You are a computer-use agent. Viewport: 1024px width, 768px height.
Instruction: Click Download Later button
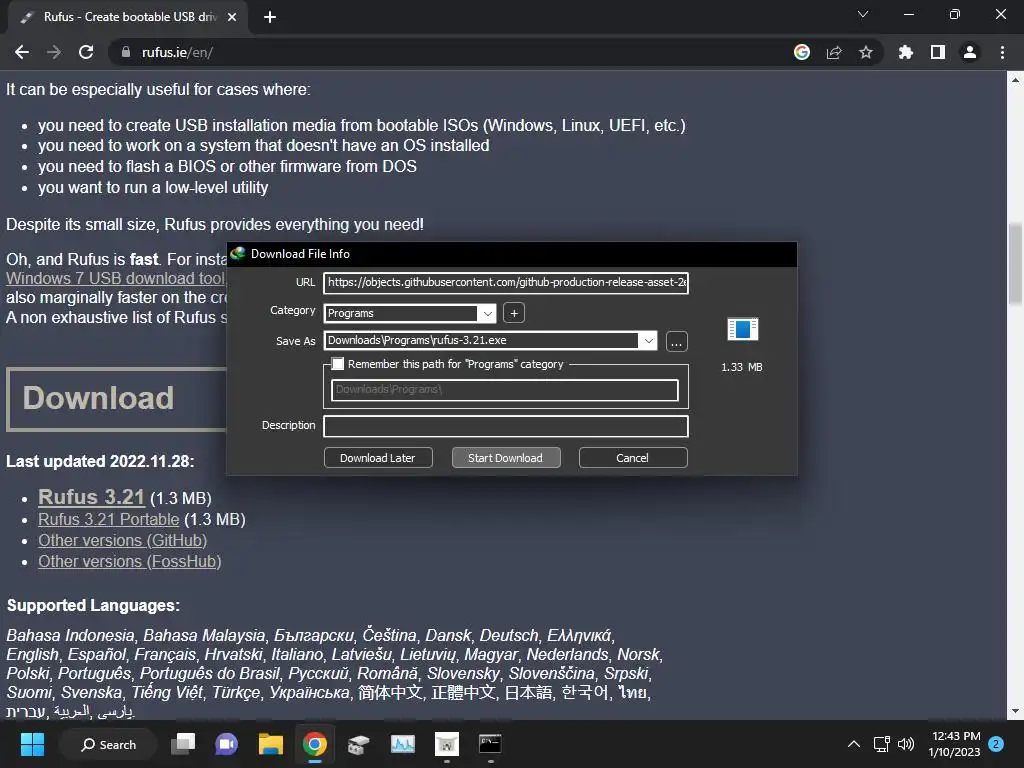pos(377,458)
